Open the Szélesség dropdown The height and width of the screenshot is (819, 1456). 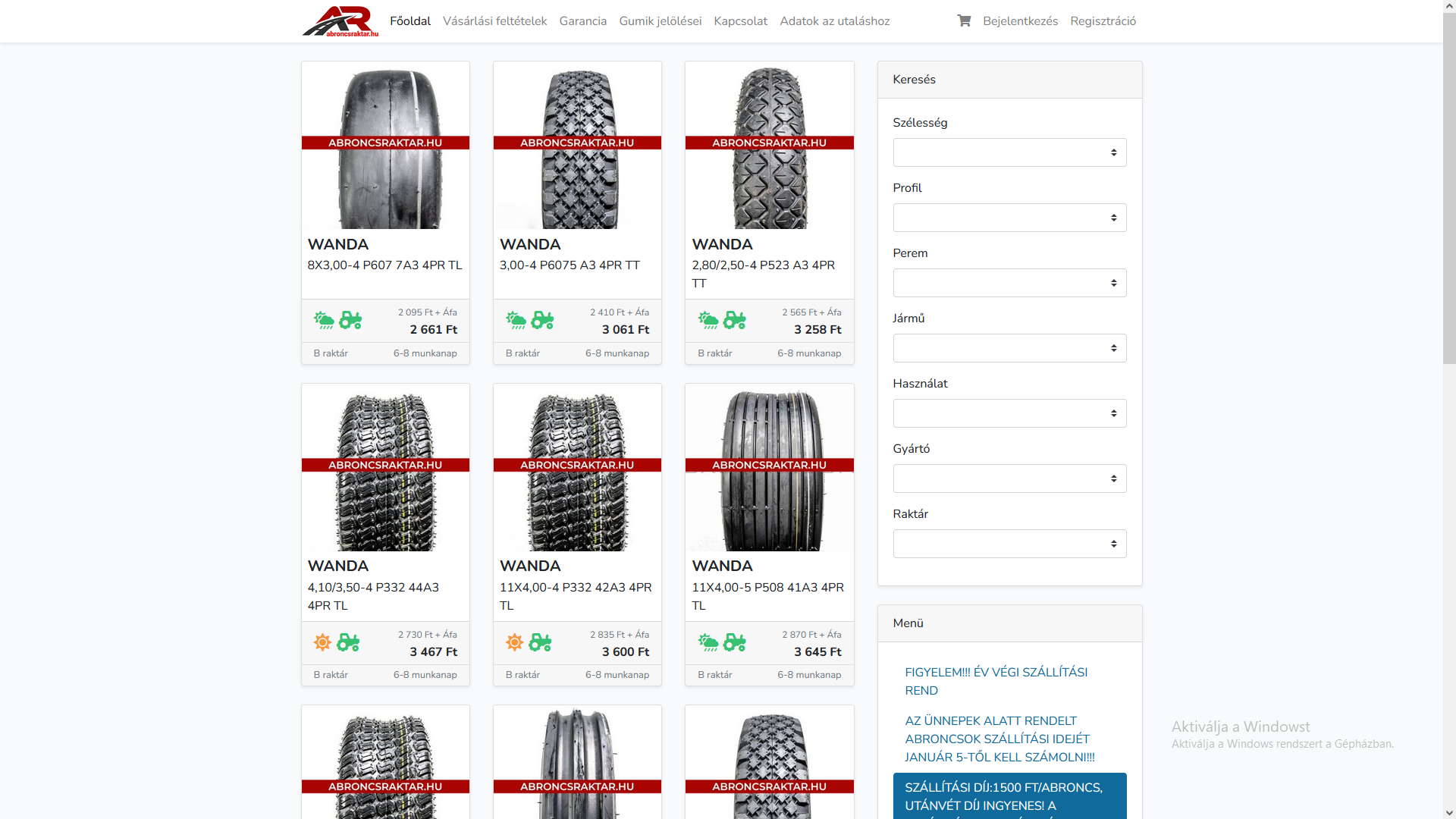[x=1009, y=152]
